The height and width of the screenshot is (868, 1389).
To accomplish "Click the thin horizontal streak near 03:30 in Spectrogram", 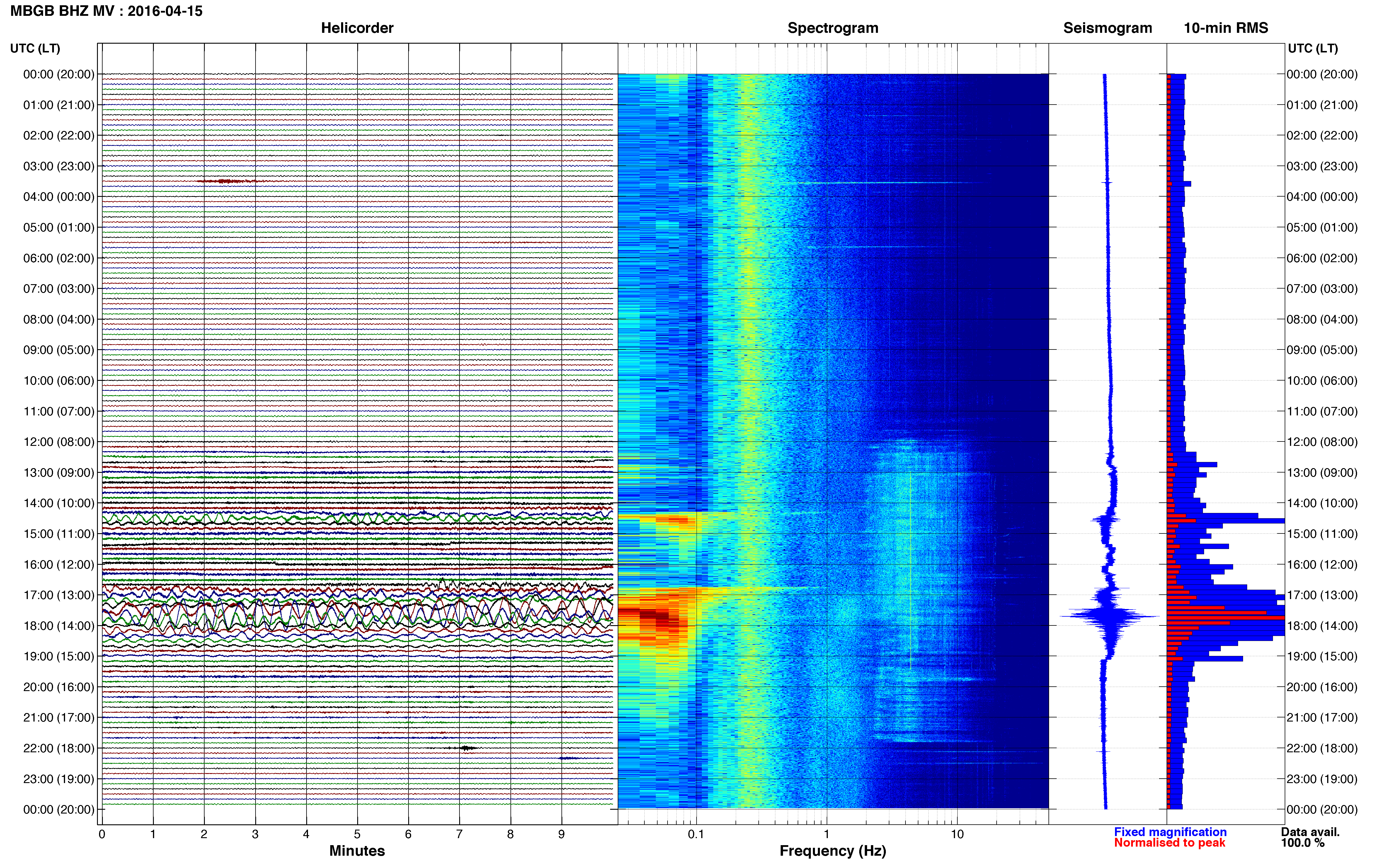I will pyautogui.click(x=890, y=183).
